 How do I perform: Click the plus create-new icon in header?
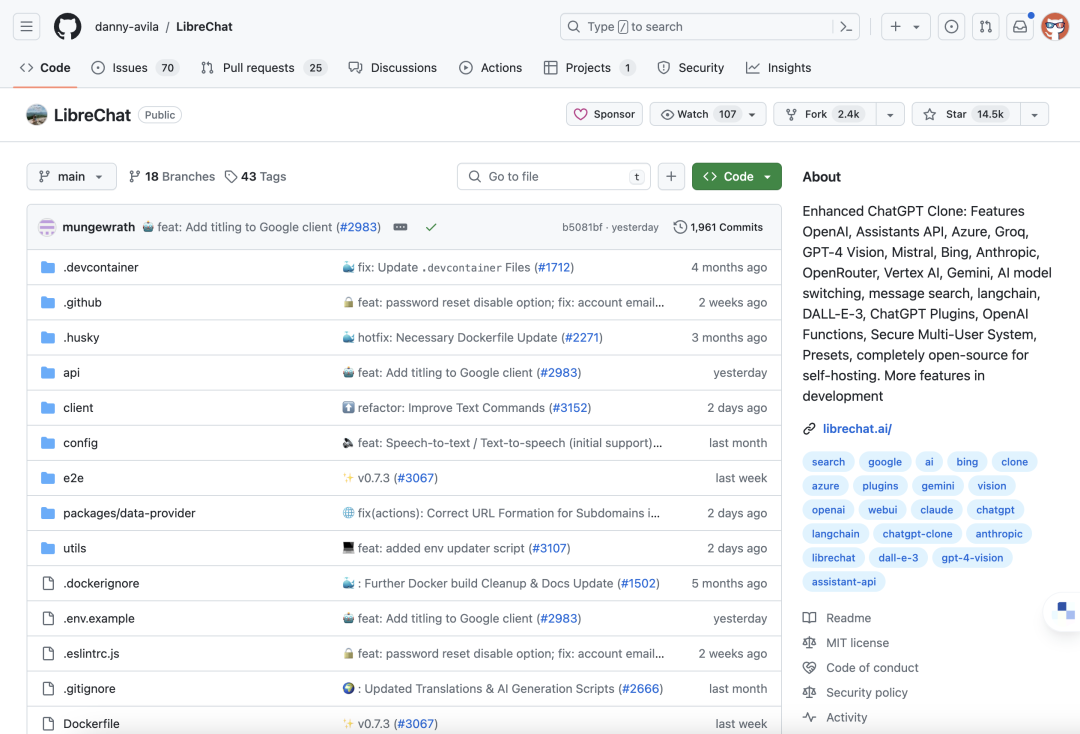point(895,27)
